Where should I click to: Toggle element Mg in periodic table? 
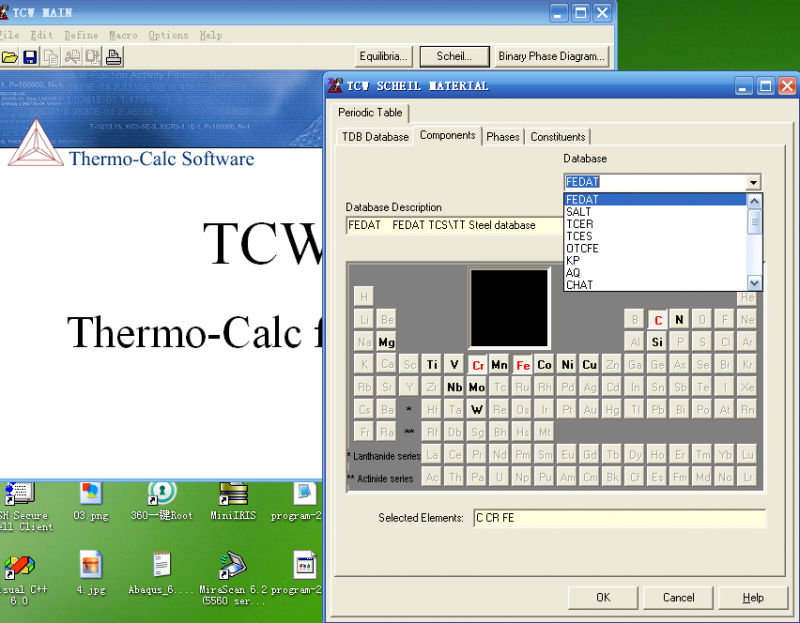[x=386, y=342]
